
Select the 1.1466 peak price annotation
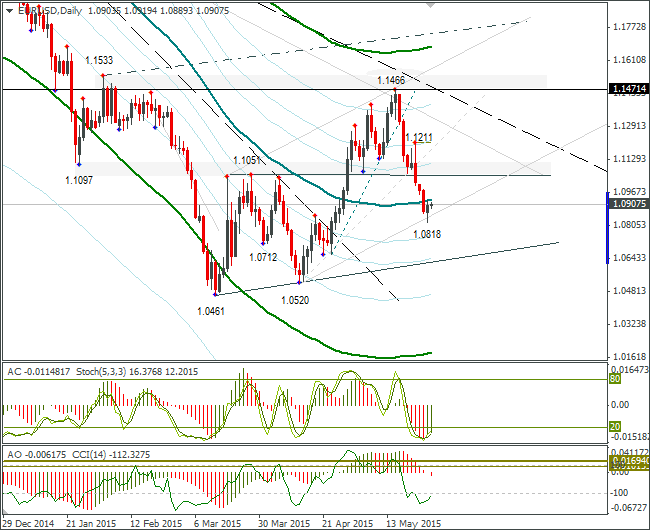coord(391,80)
